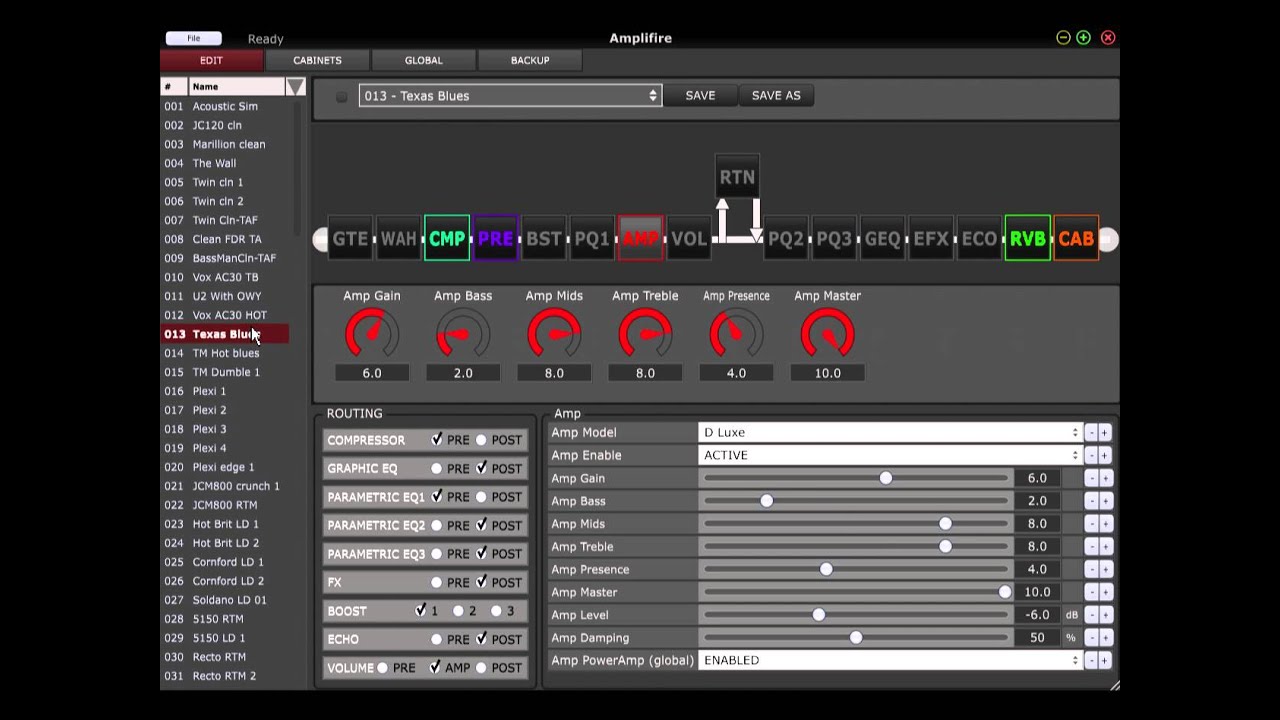Screen dimensions: 1280x720
Task: Select the PQ3 parametric EQ block
Action: click(x=834, y=239)
